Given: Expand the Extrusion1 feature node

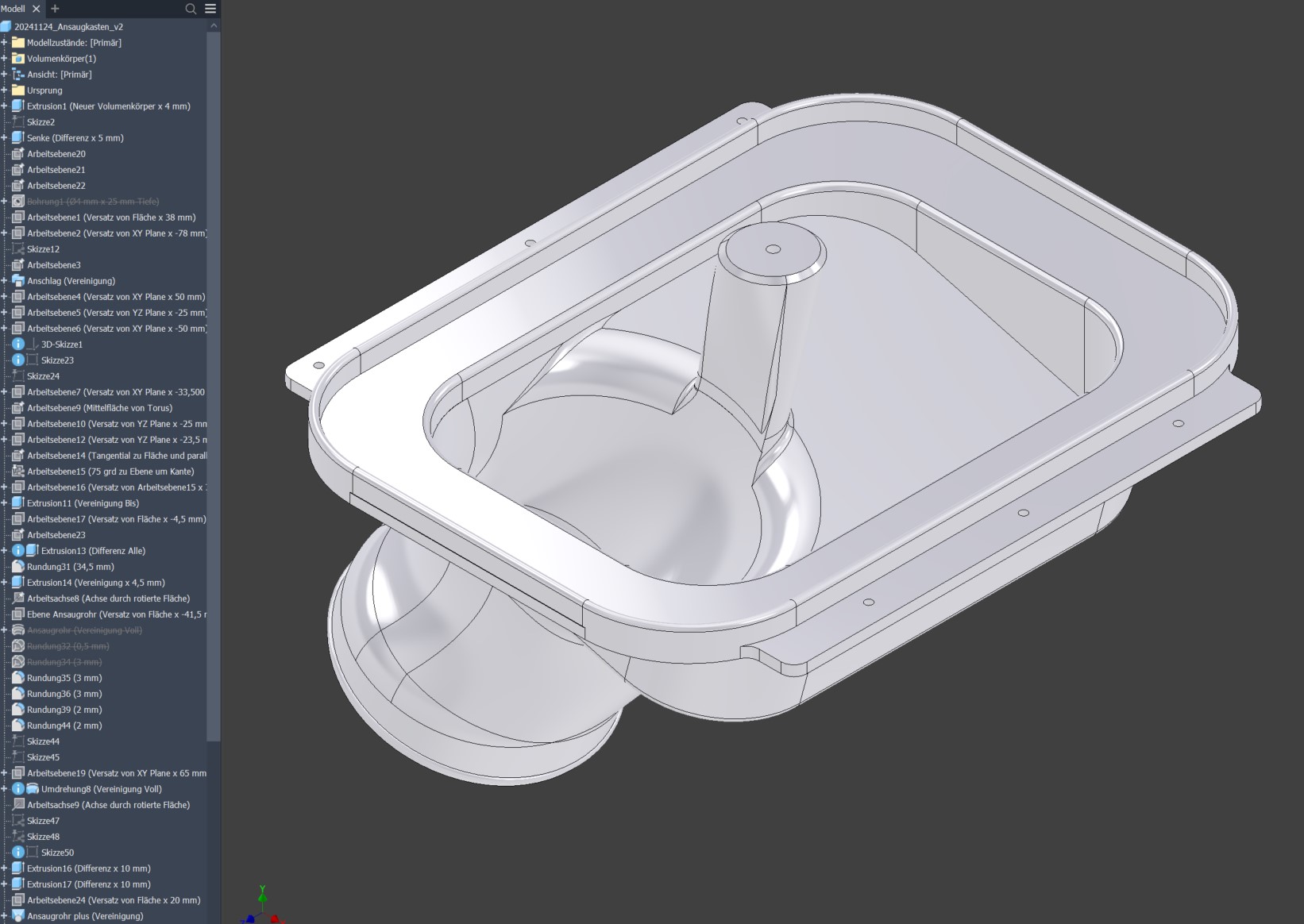Looking at the screenshot, I should (4, 106).
